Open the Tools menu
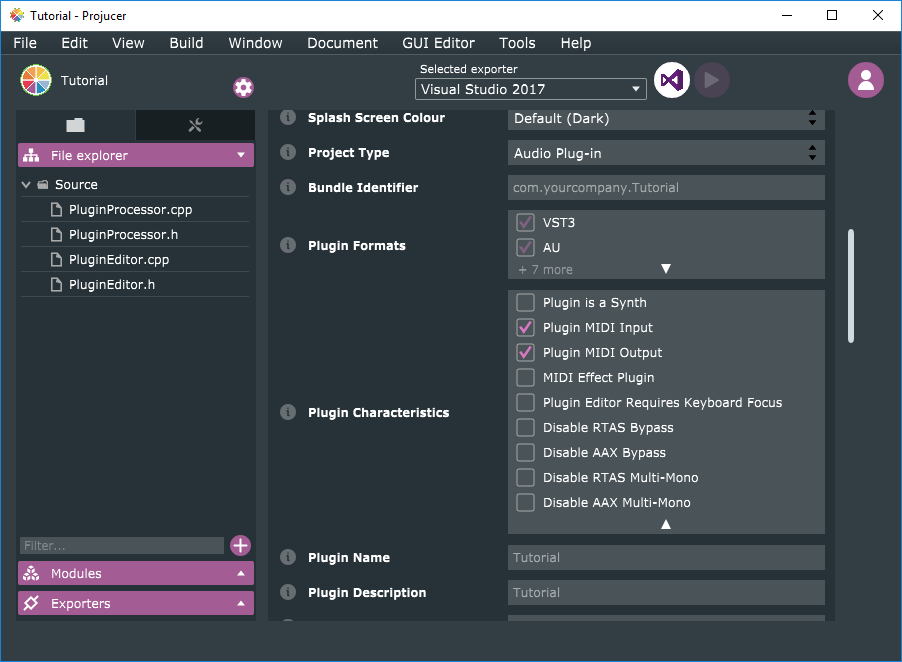The image size is (902, 662). point(517,43)
